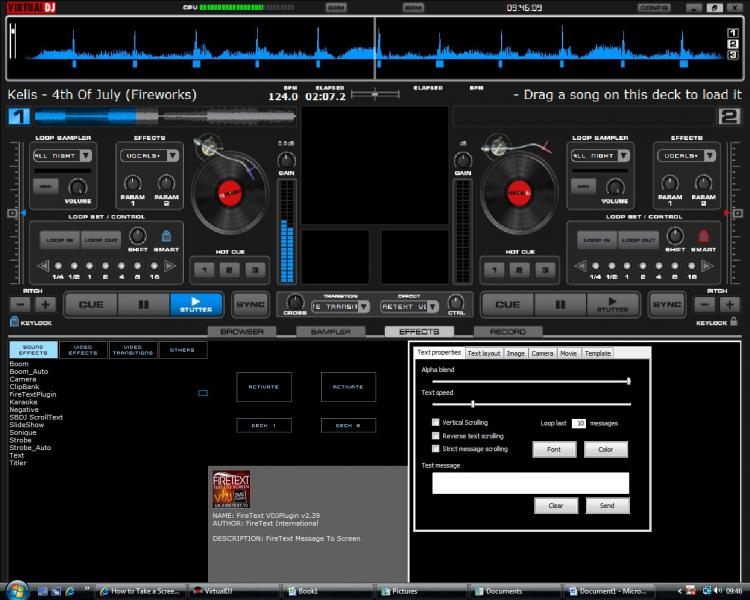Tick Strict message scrolling checkbox
The width and height of the screenshot is (750, 600).
point(435,449)
